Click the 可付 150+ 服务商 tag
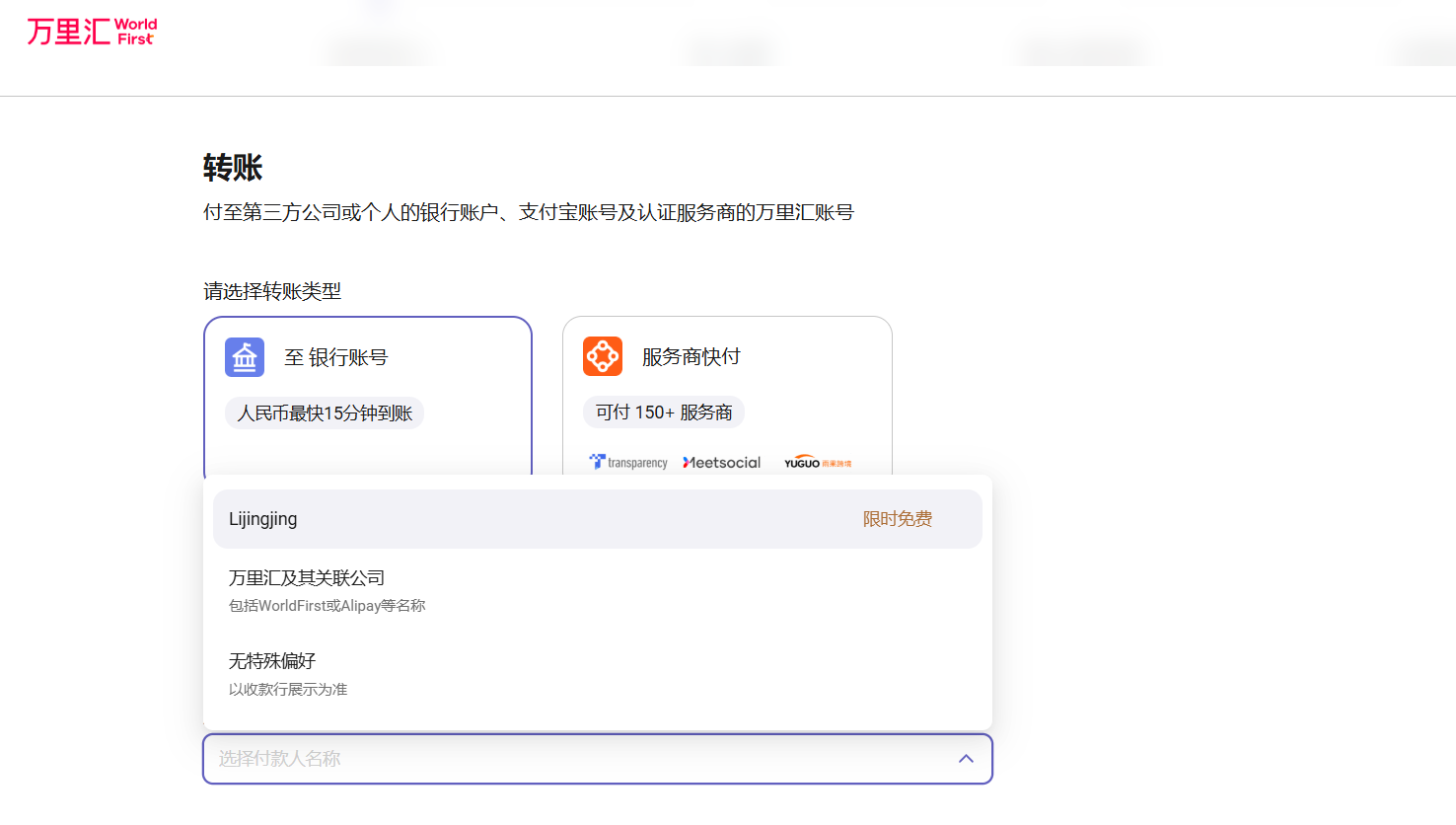 click(x=664, y=412)
